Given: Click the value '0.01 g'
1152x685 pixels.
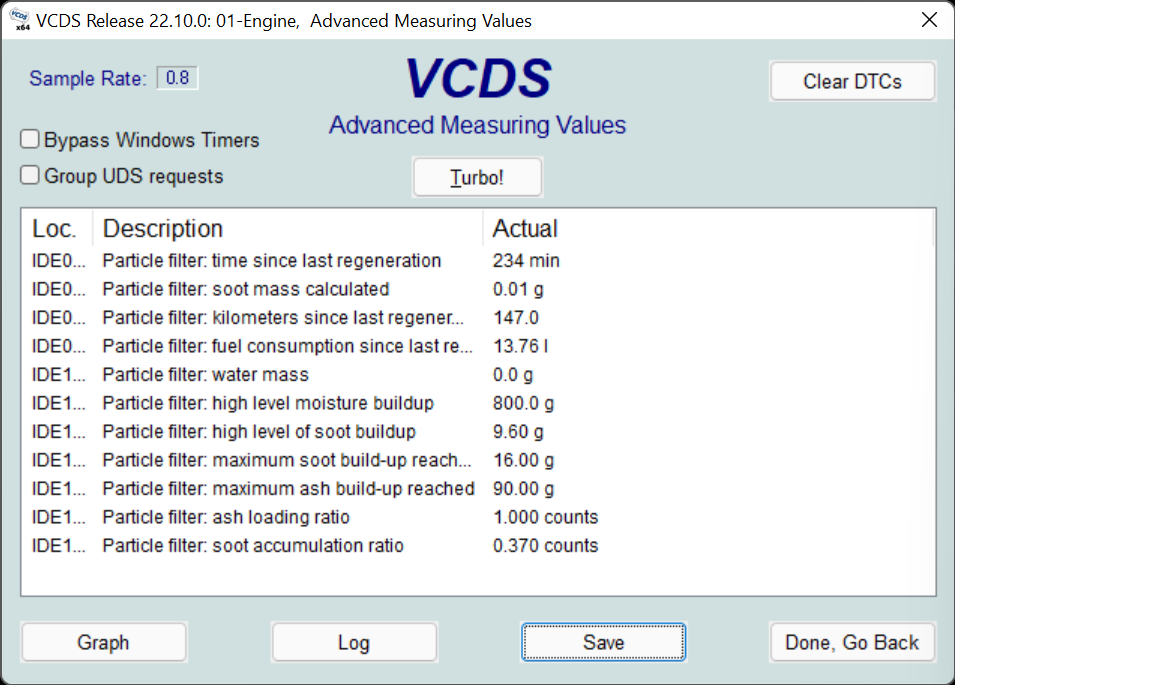Looking at the screenshot, I should (x=518, y=290).
